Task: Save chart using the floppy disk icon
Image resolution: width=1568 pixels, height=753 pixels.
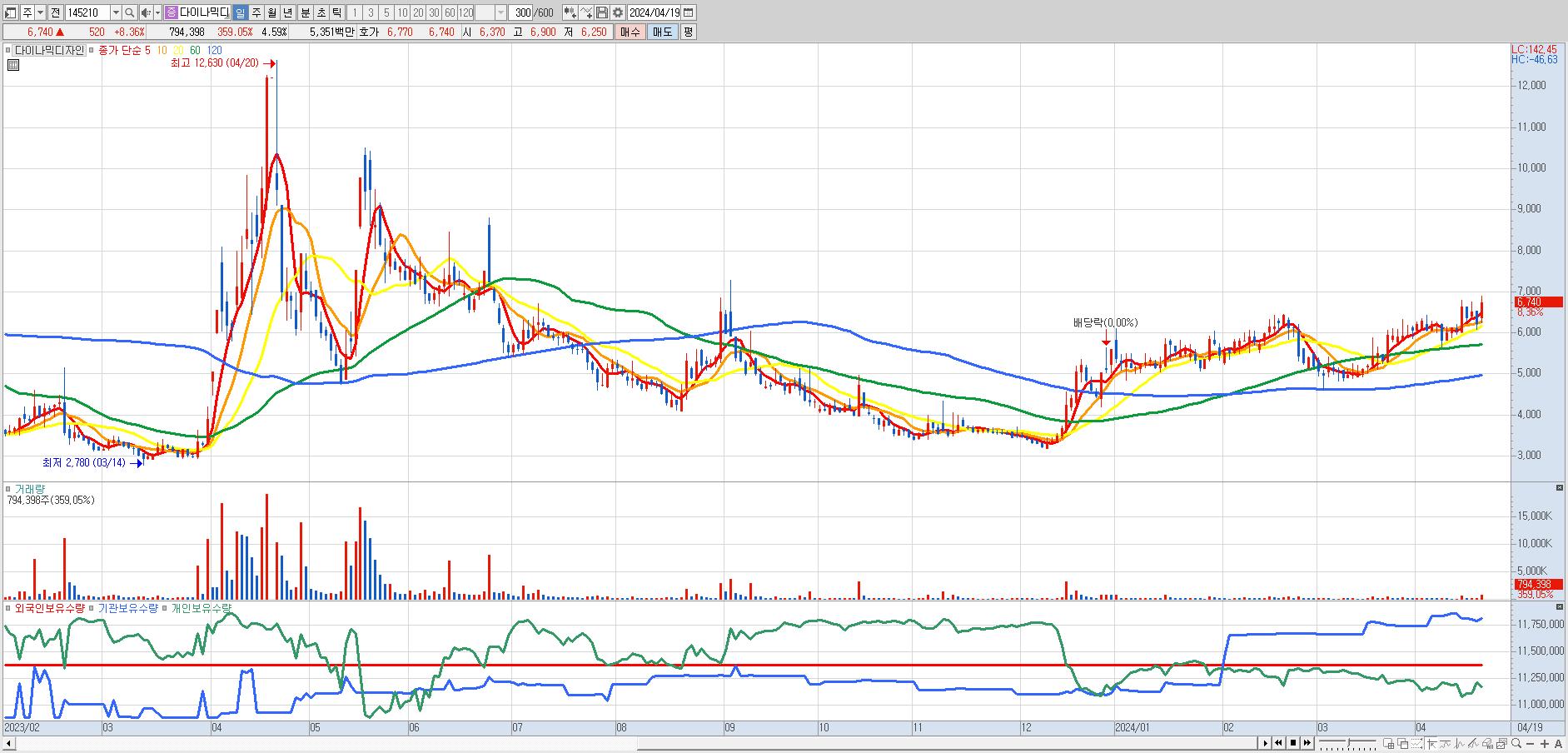Action: click(x=602, y=12)
